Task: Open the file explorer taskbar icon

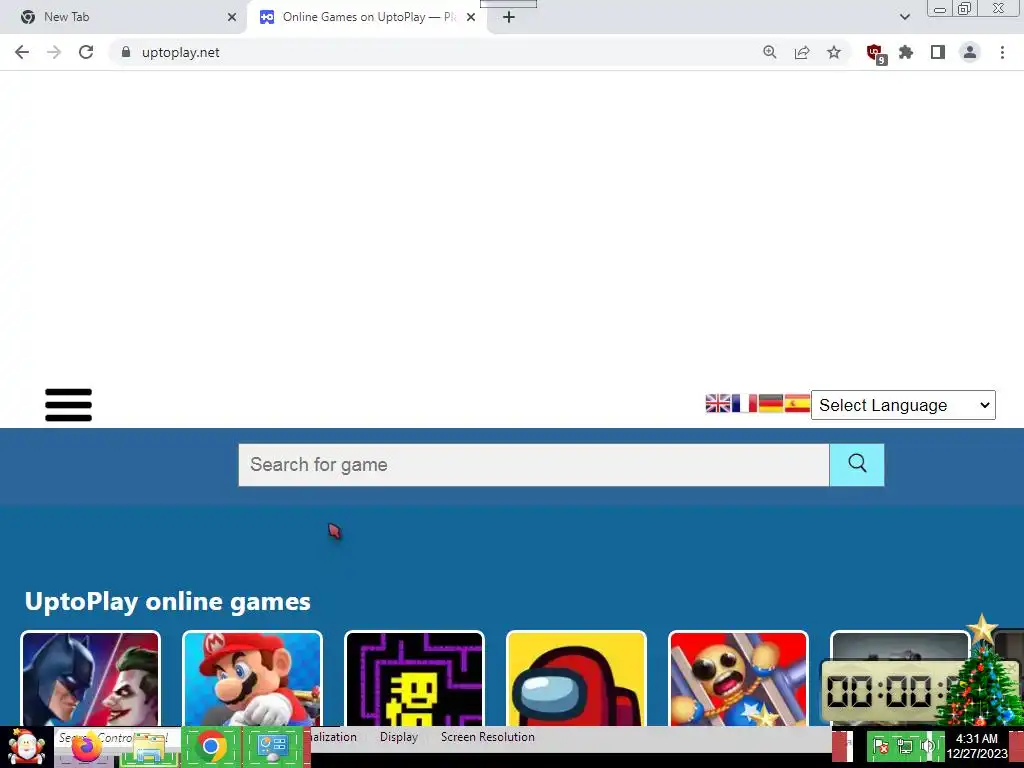Action: (148, 750)
